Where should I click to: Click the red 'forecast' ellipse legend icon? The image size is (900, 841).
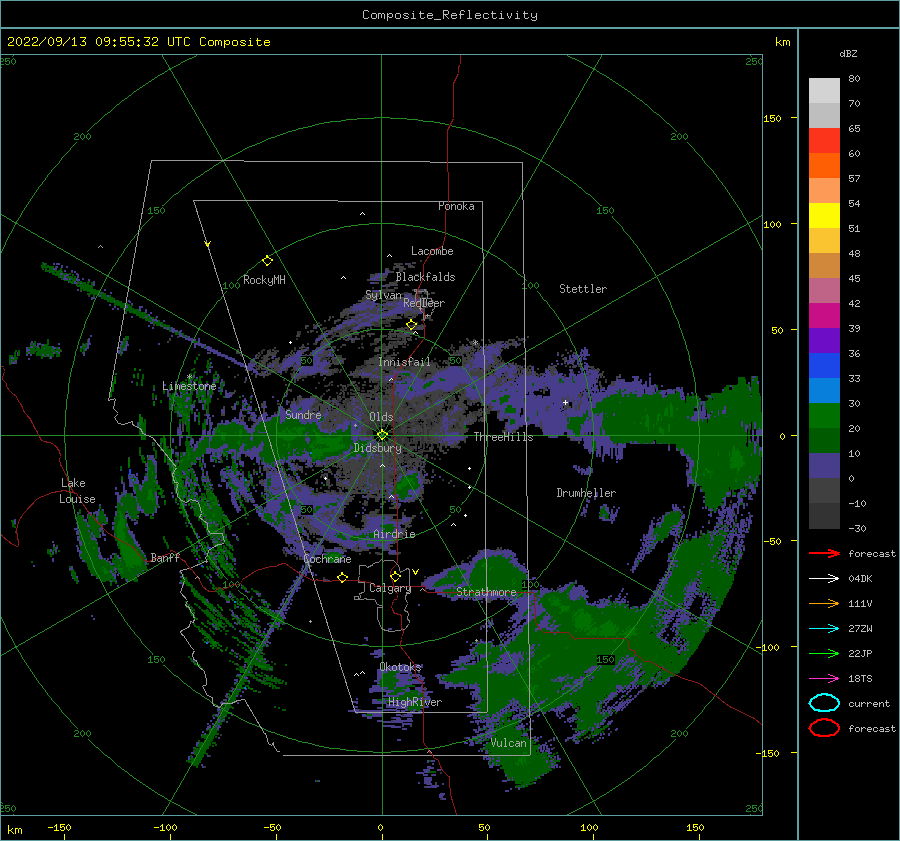pyautogui.click(x=824, y=728)
